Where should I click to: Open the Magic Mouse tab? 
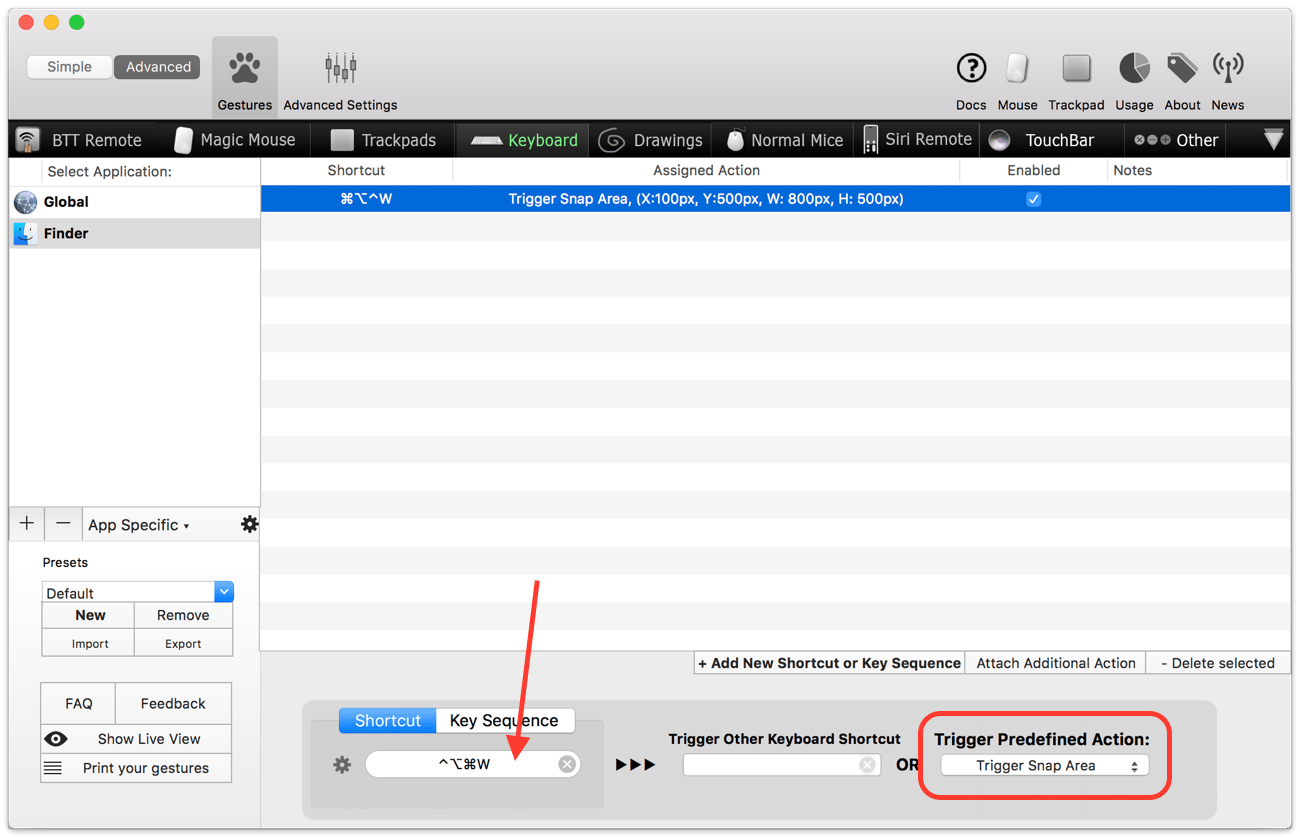234,140
